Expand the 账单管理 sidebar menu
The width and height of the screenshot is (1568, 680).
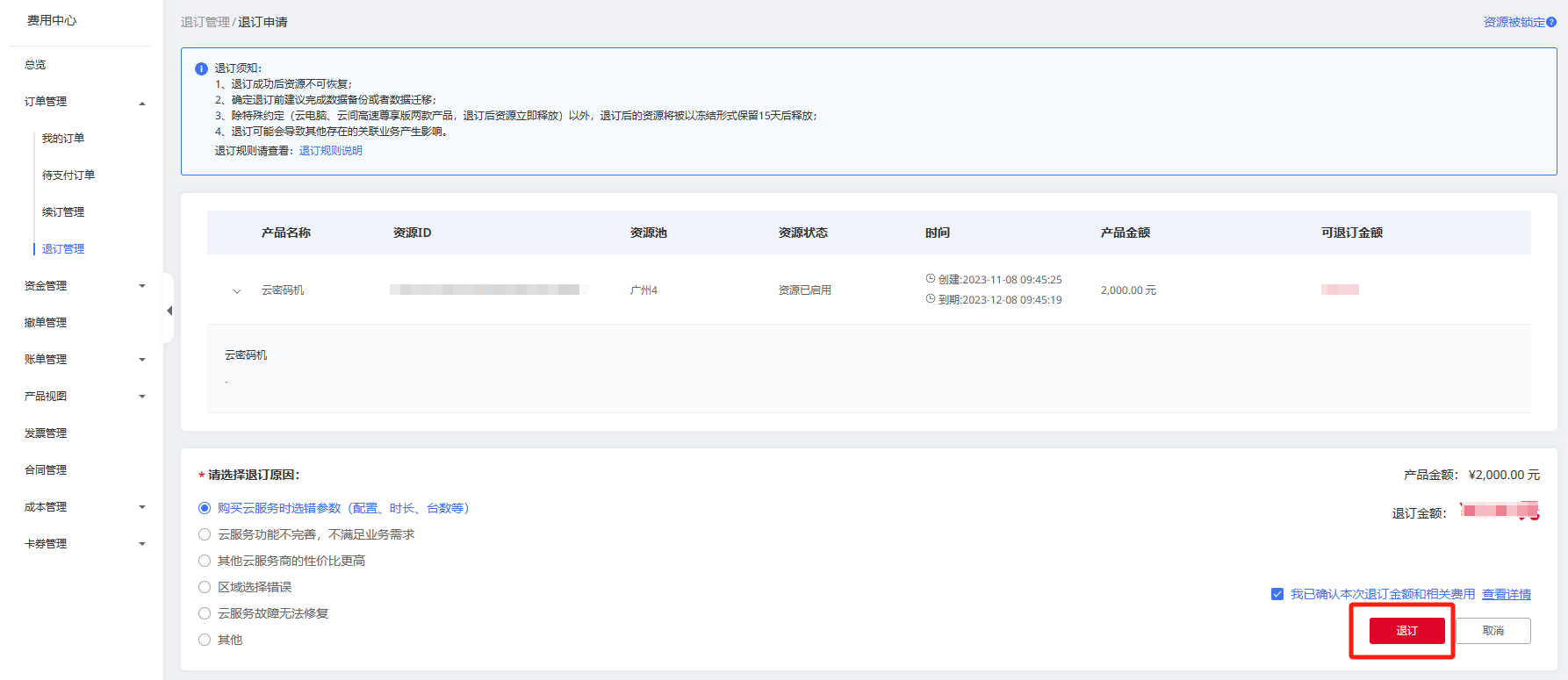[x=142, y=360]
